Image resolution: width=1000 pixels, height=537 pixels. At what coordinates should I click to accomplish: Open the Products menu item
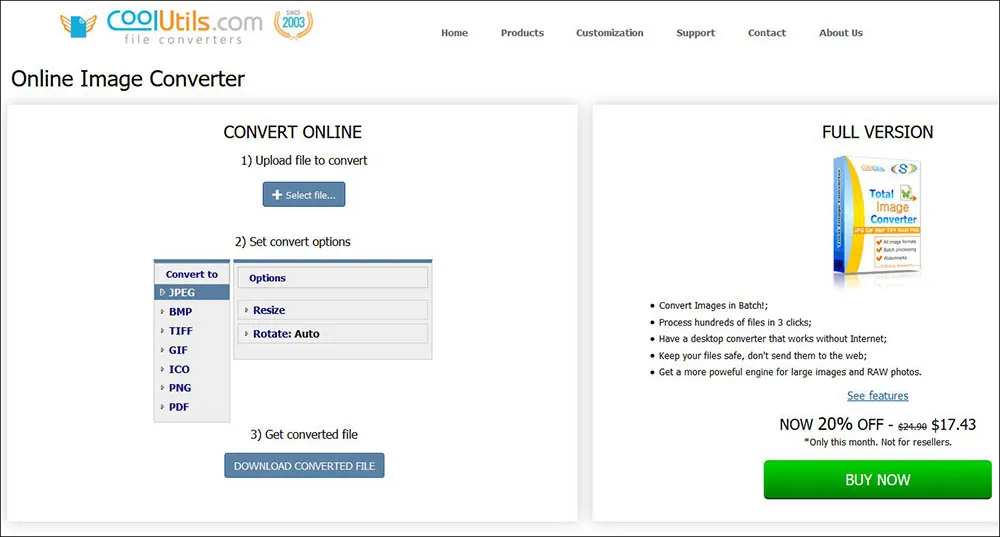click(x=522, y=33)
